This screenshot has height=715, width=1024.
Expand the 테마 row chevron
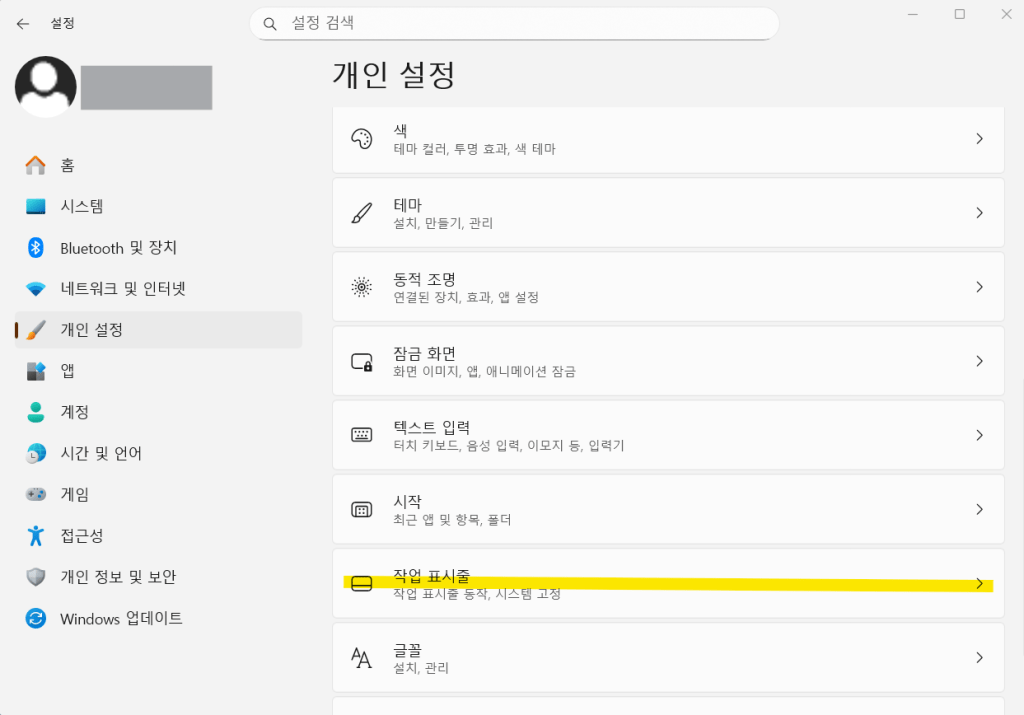(979, 213)
